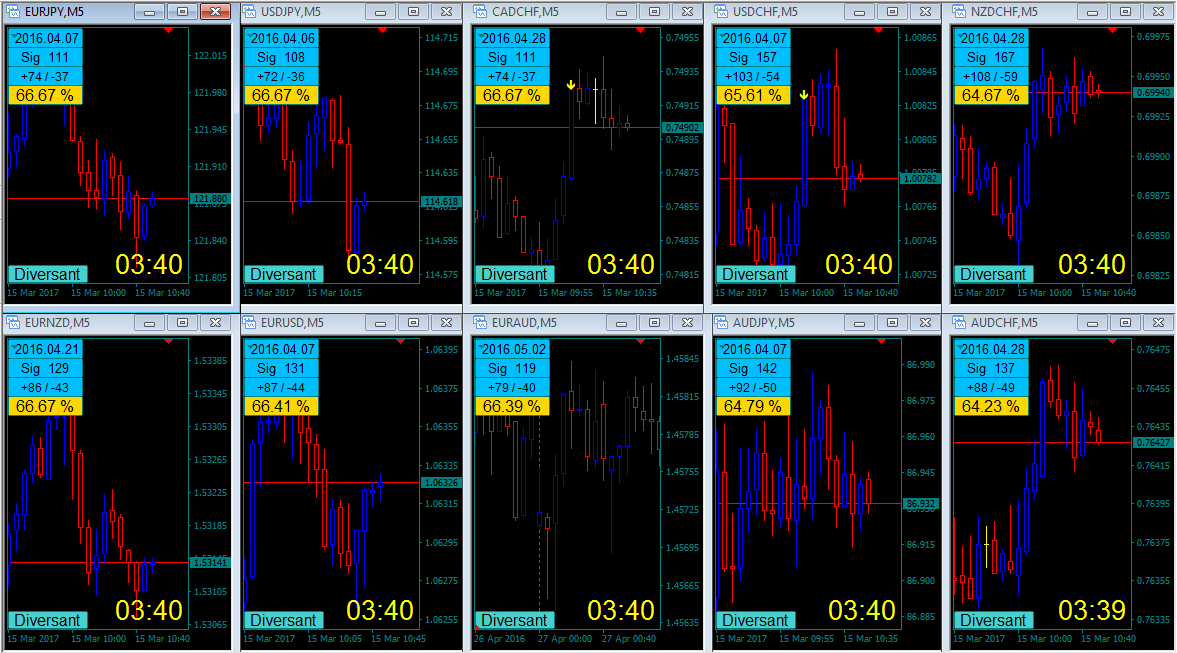The height and width of the screenshot is (653, 1177).
Task: Select the yellow signal arrow on USDCHF chart
Action: coord(804,95)
